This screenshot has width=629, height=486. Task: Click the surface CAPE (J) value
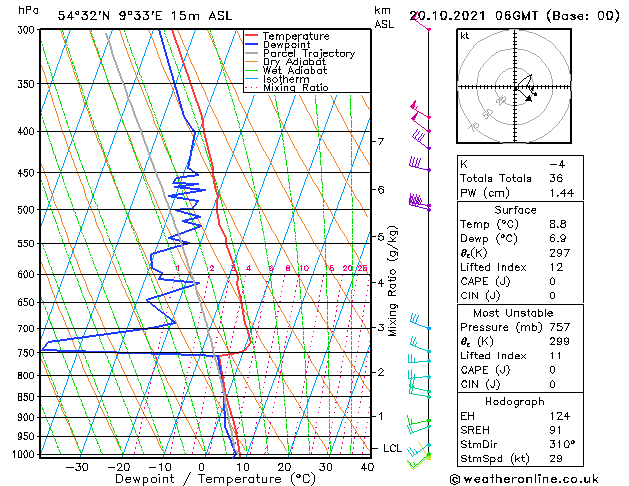pyautogui.click(x=553, y=281)
